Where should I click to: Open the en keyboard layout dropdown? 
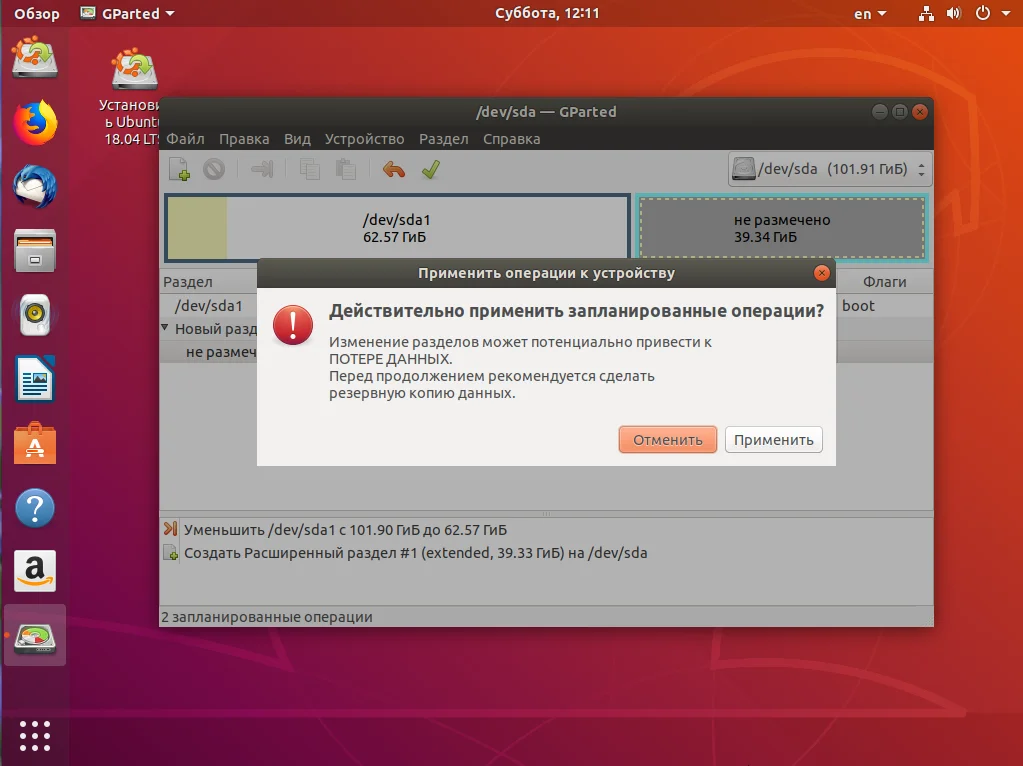(870, 14)
